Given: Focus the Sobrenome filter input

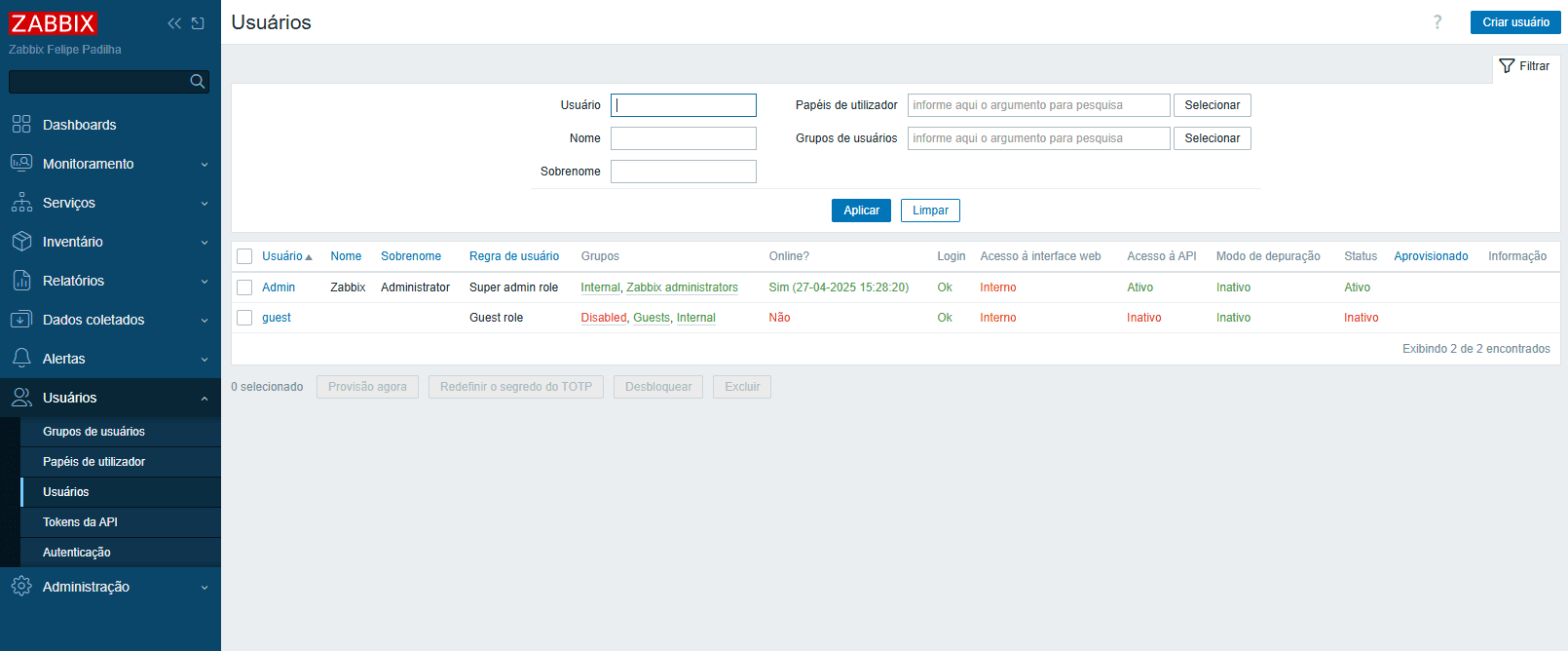Looking at the screenshot, I should tap(684, 172).
